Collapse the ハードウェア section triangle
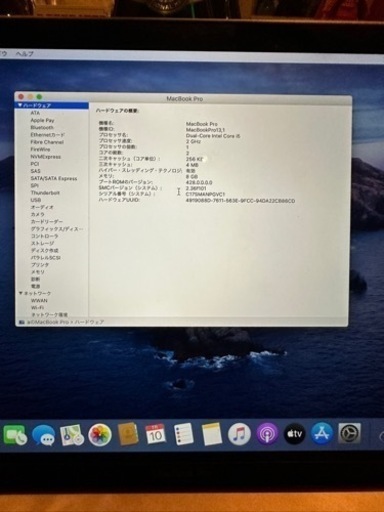 [x=20, y=105]
